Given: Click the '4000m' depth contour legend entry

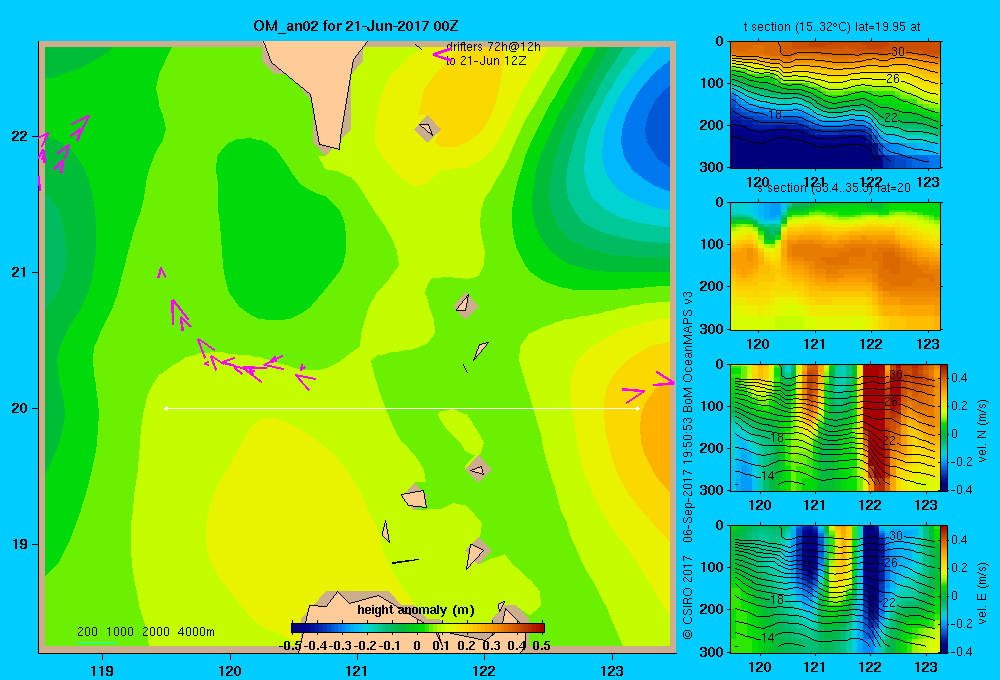Looking at the screenshot, I should [196, 632].
